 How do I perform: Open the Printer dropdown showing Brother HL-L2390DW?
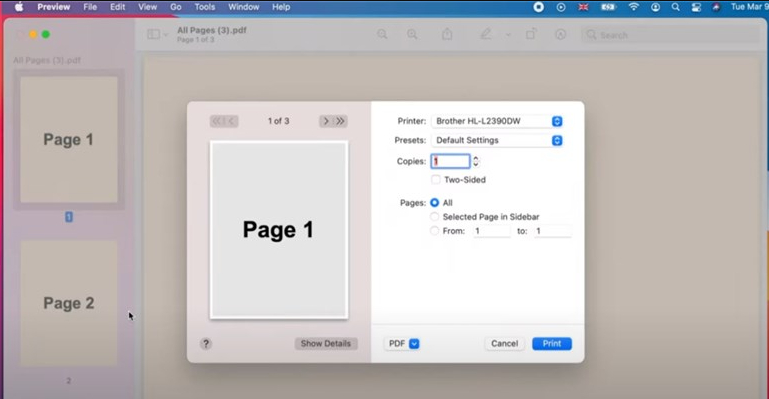497,121
